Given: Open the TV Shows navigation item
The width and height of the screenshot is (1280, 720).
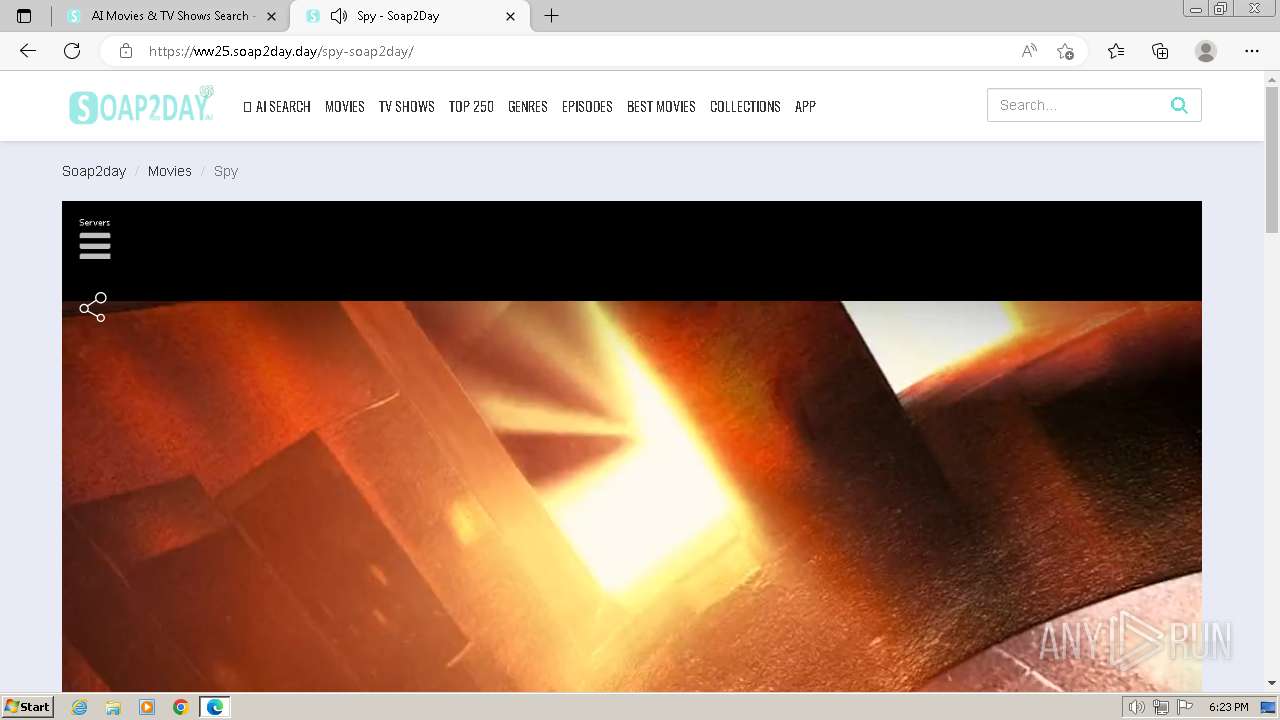Looking at the screenshot, I should [x=406, y=106].
